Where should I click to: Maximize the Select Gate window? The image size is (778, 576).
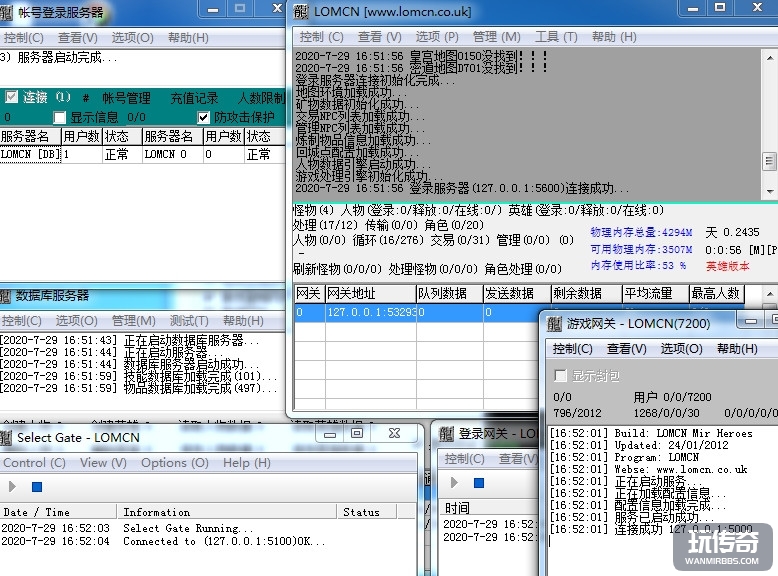click(x=356, y=433)
